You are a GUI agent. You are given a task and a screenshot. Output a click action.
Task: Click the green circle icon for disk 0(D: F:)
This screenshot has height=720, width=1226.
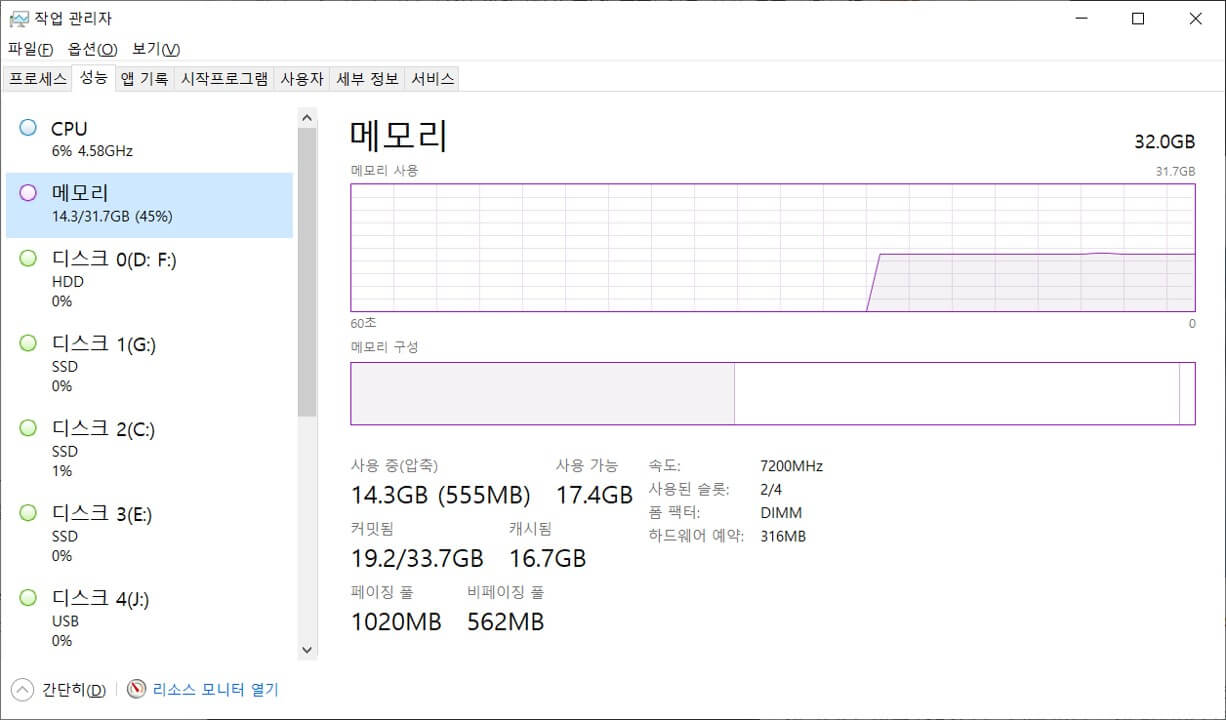click(28, 258)
